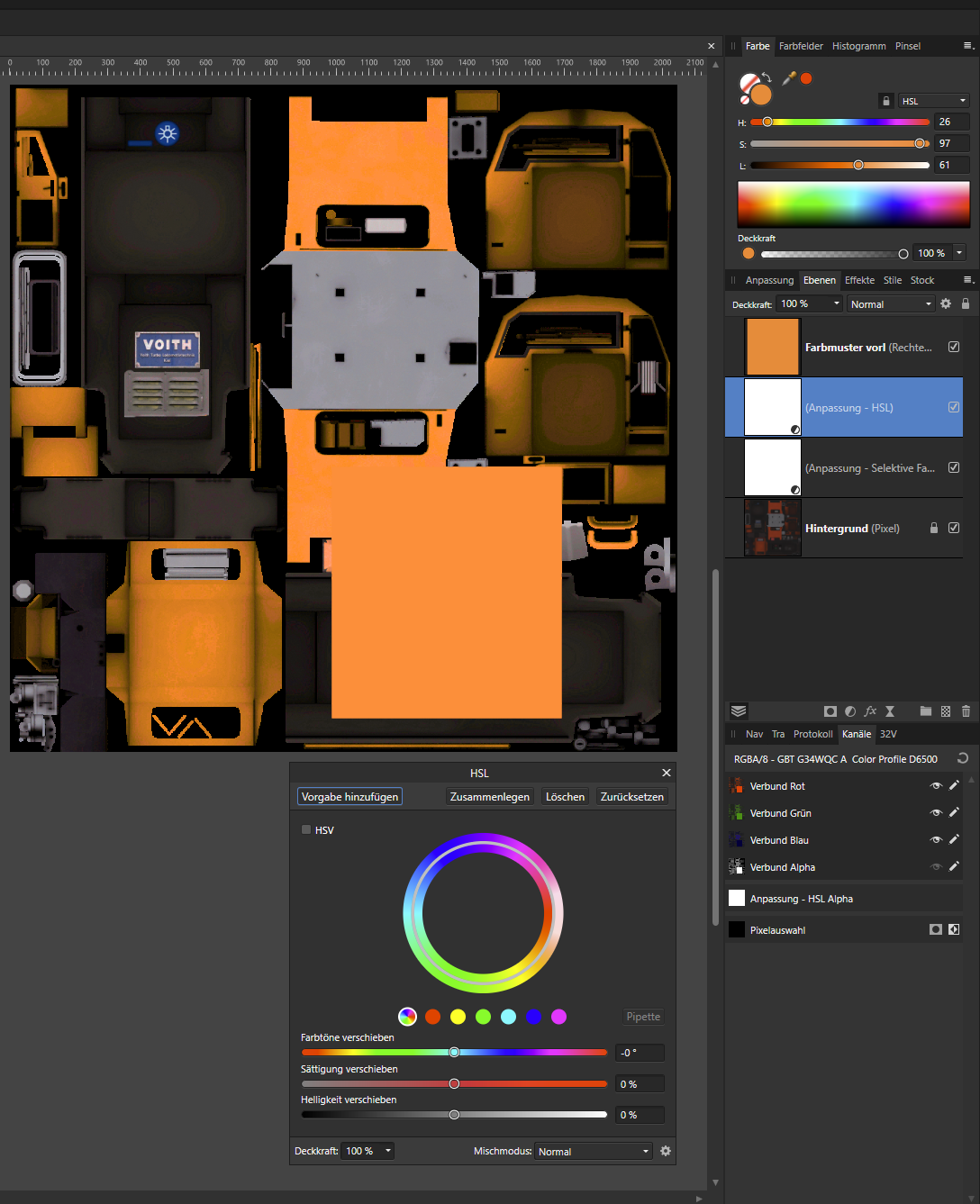Enable the HSV checkbox
Viewport: 980px width, 1204px height.
click(306, 830)
